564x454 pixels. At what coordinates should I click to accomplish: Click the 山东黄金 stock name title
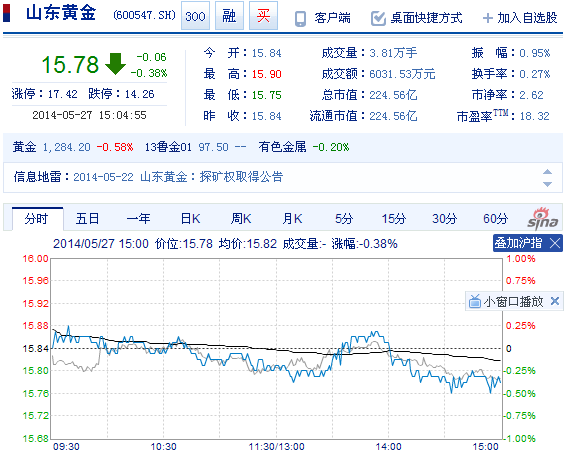[61, 13]
